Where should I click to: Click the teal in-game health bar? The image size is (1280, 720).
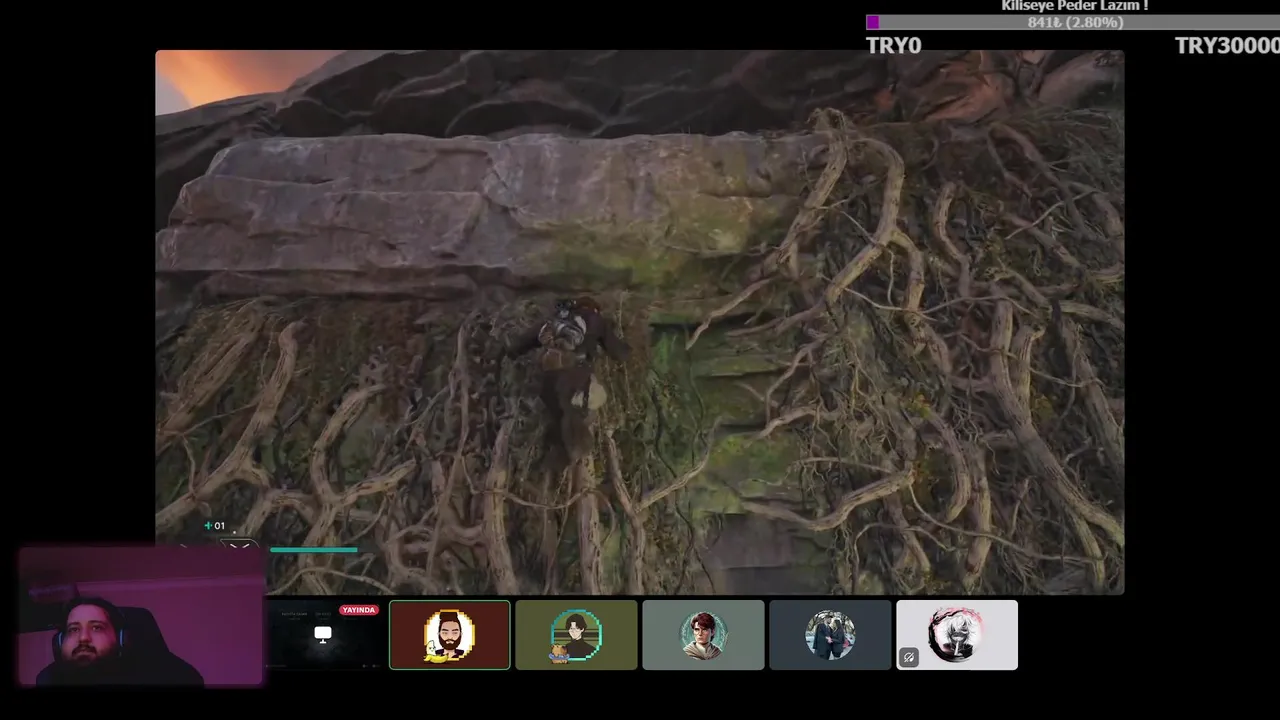(314, 549)
